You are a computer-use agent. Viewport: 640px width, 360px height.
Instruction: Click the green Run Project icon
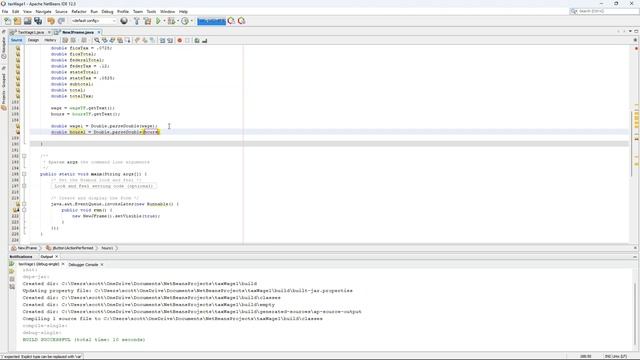158,21
